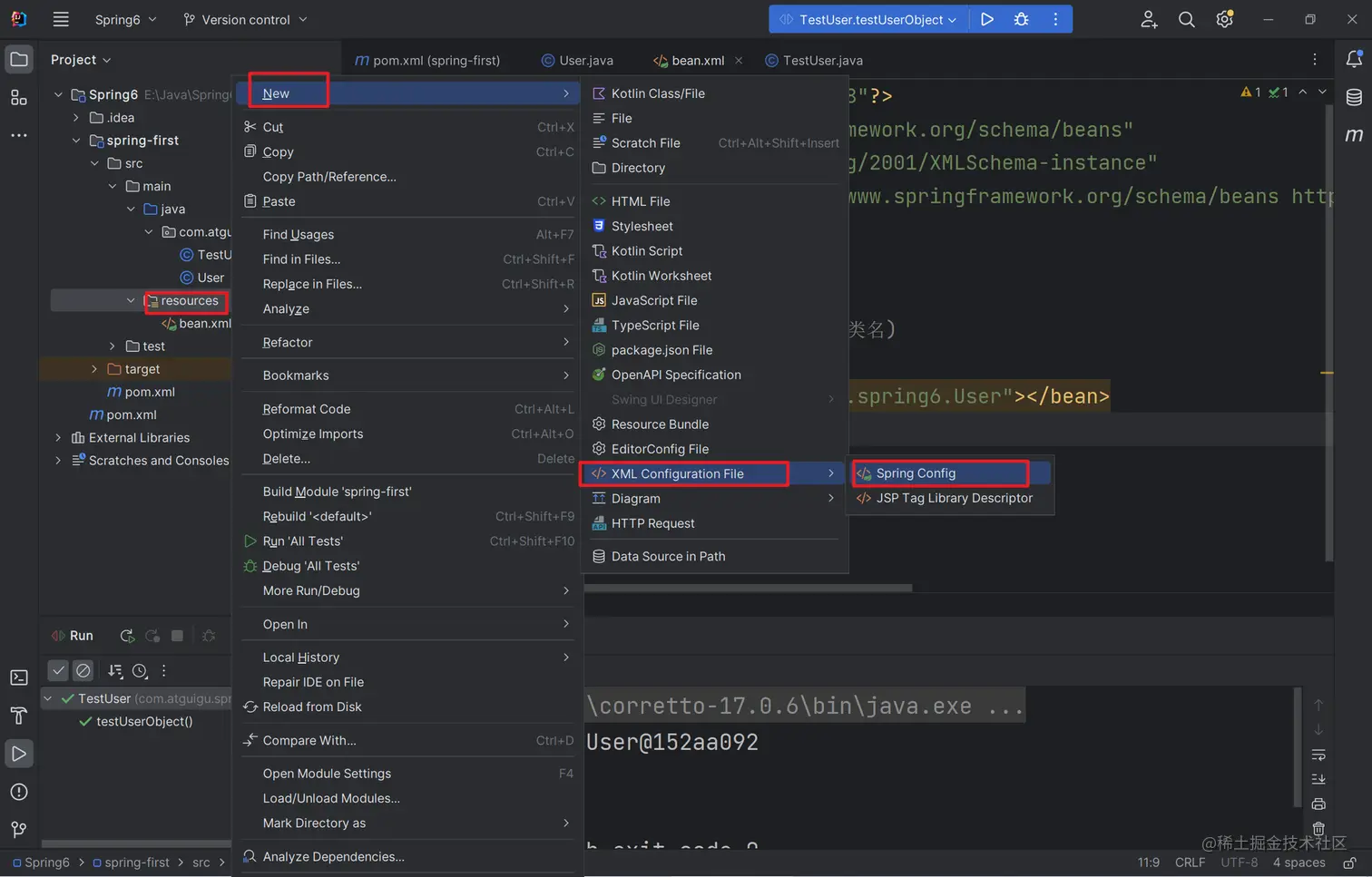The height and width of the screenshot is (877, 1372).
Task: Clear console output with trash icon
Action: click(x=1318, y=829)
